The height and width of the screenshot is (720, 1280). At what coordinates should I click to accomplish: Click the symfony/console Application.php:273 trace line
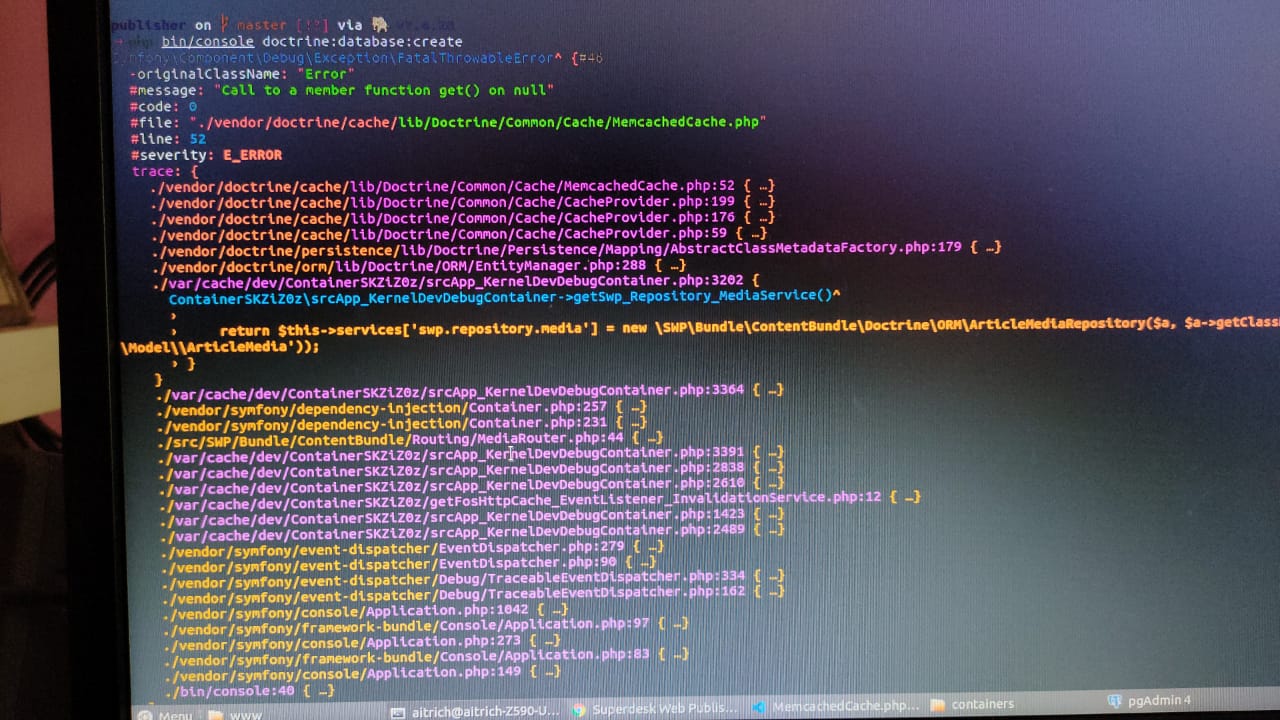(363, 641)
